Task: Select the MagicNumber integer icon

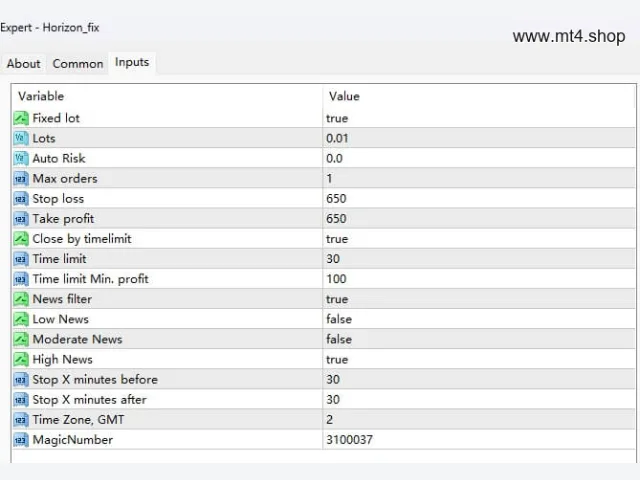Action: coord(21,440)
